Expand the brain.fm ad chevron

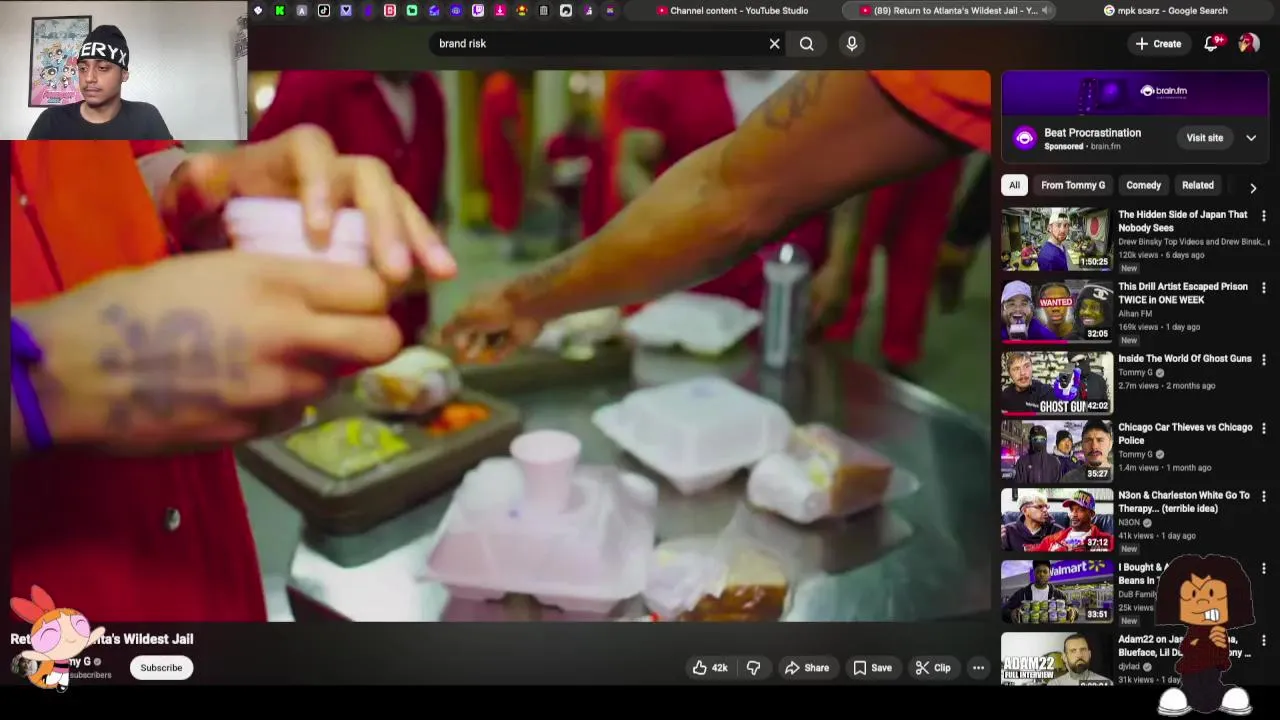1251,138
